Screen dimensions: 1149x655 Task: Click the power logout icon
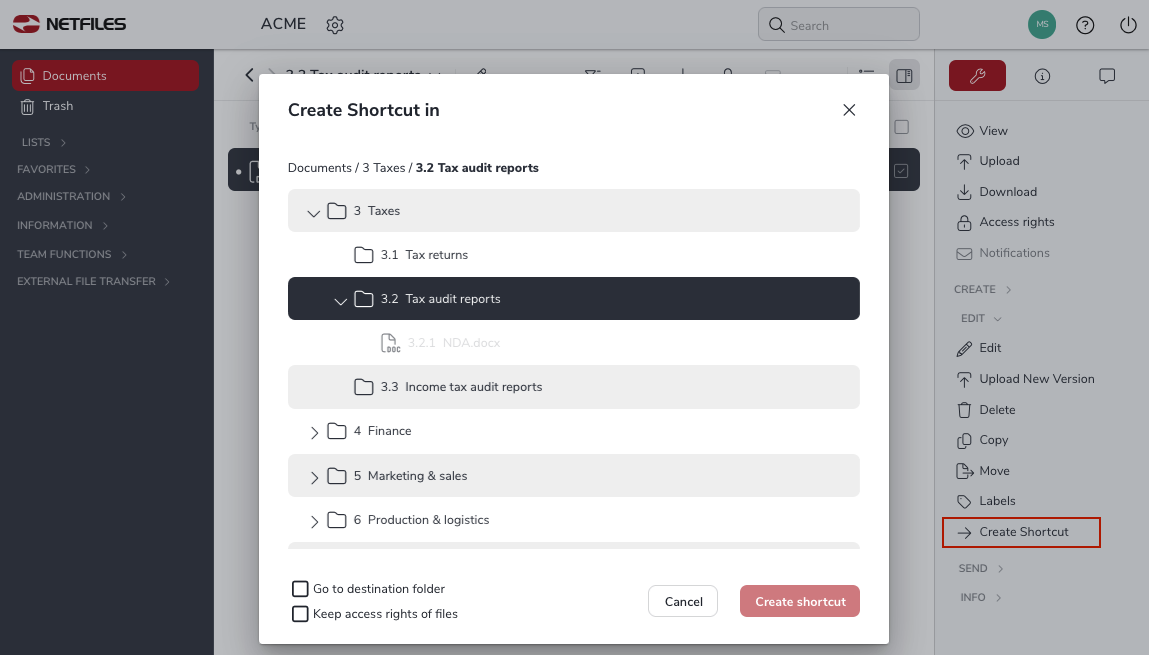[1128, 25]
